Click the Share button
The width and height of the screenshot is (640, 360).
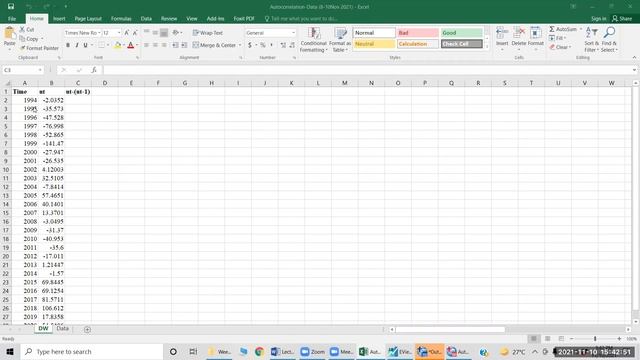point(622,19)
